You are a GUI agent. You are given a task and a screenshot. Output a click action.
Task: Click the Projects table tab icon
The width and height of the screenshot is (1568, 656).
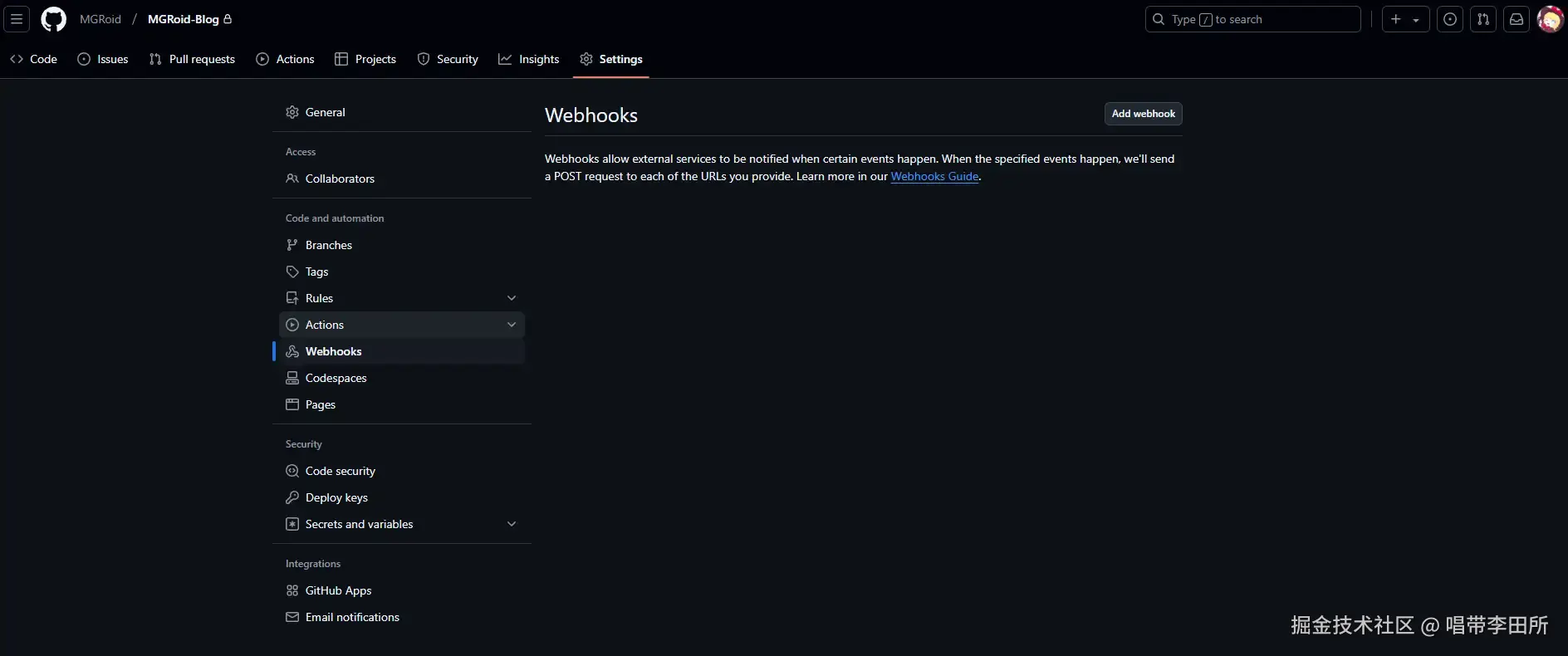click(341, 59)
